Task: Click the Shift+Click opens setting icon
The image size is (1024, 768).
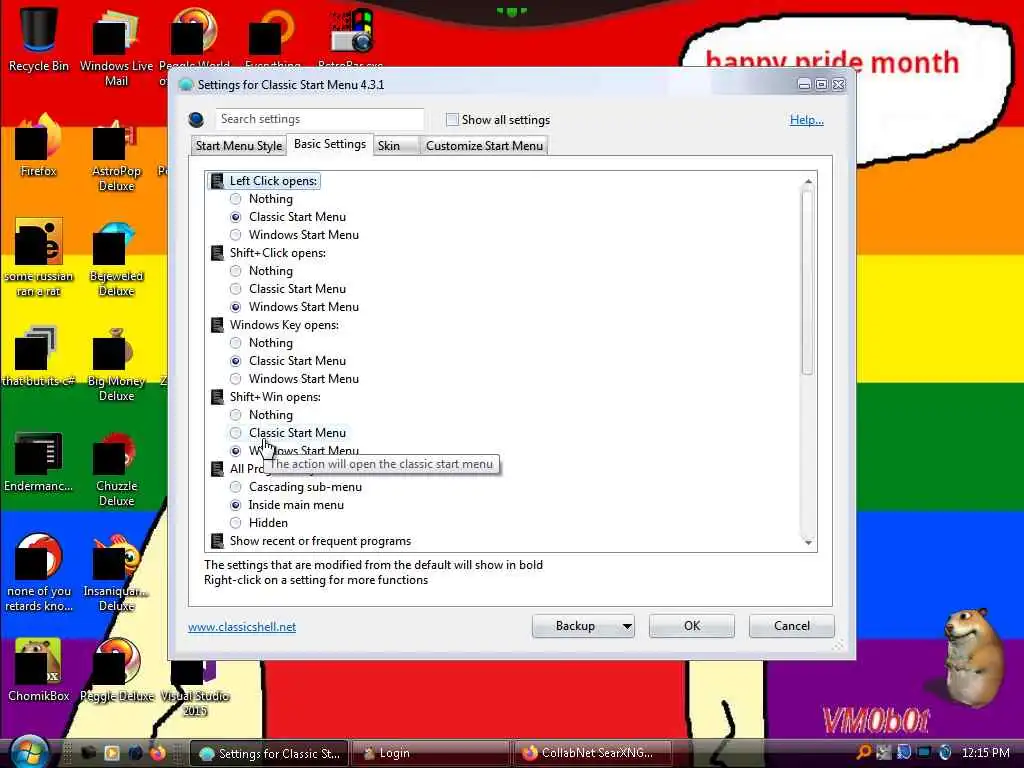Action: pyautogui.click(x=217, y=253)
